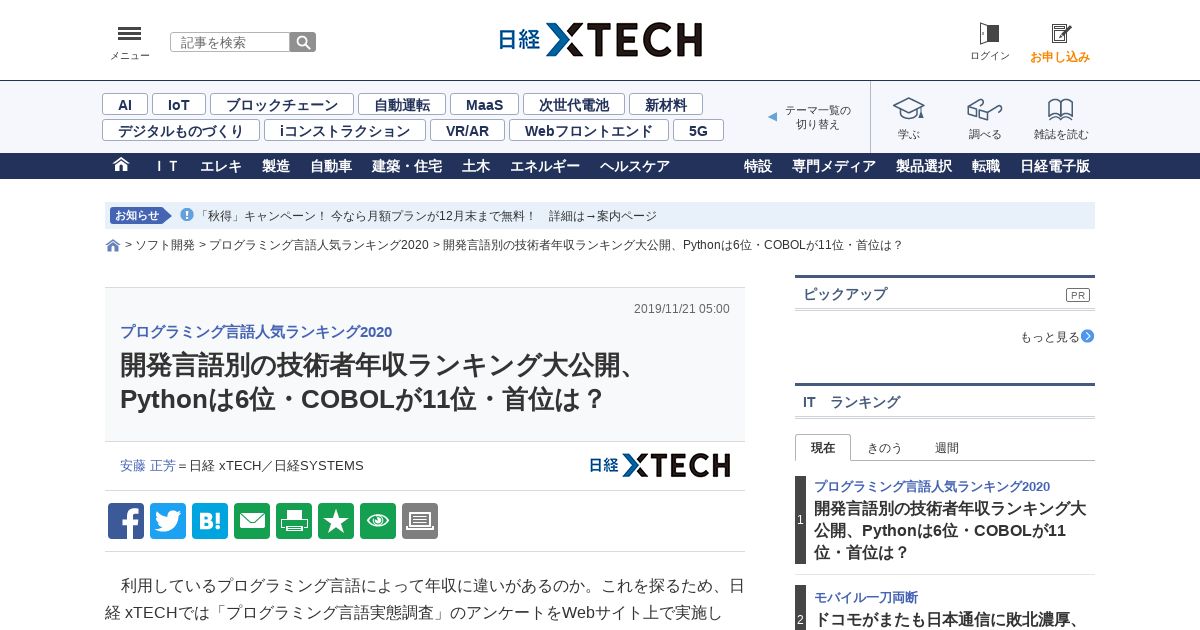This screenshot has width=1200, height=630.
Task: Open the 学ぶ graduation cap icon
Action: pyautogui.click(x=909, y=109)
